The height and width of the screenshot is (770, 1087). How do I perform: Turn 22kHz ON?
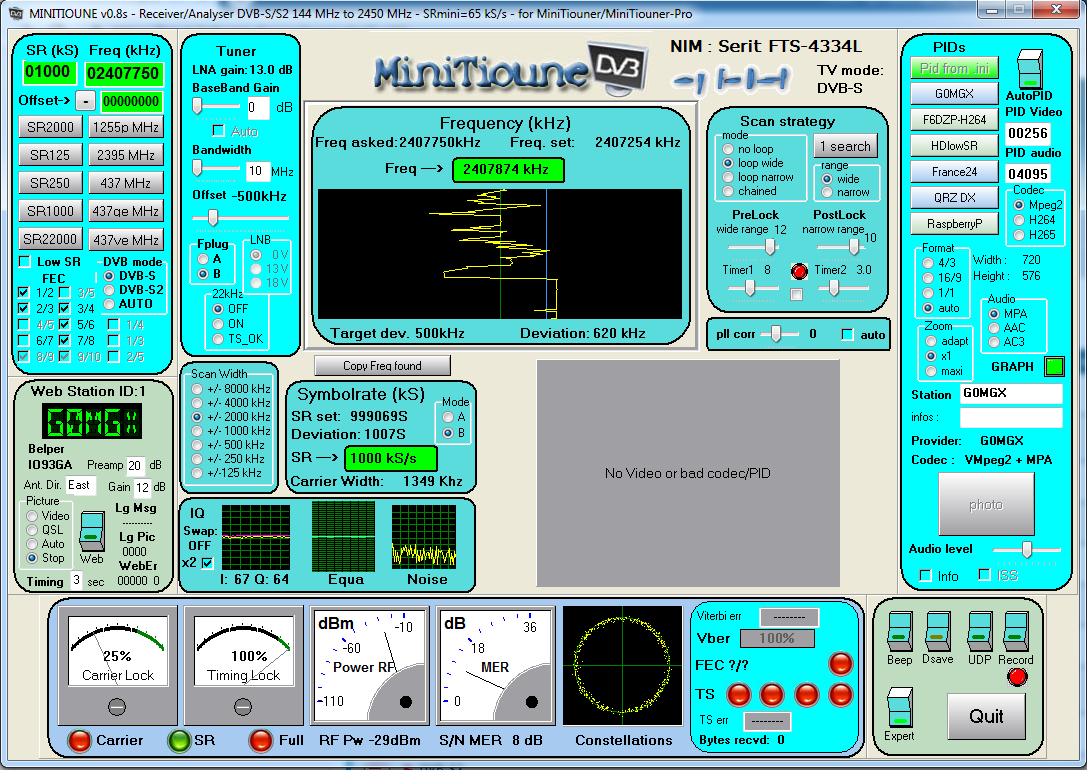tap(218, 324)
